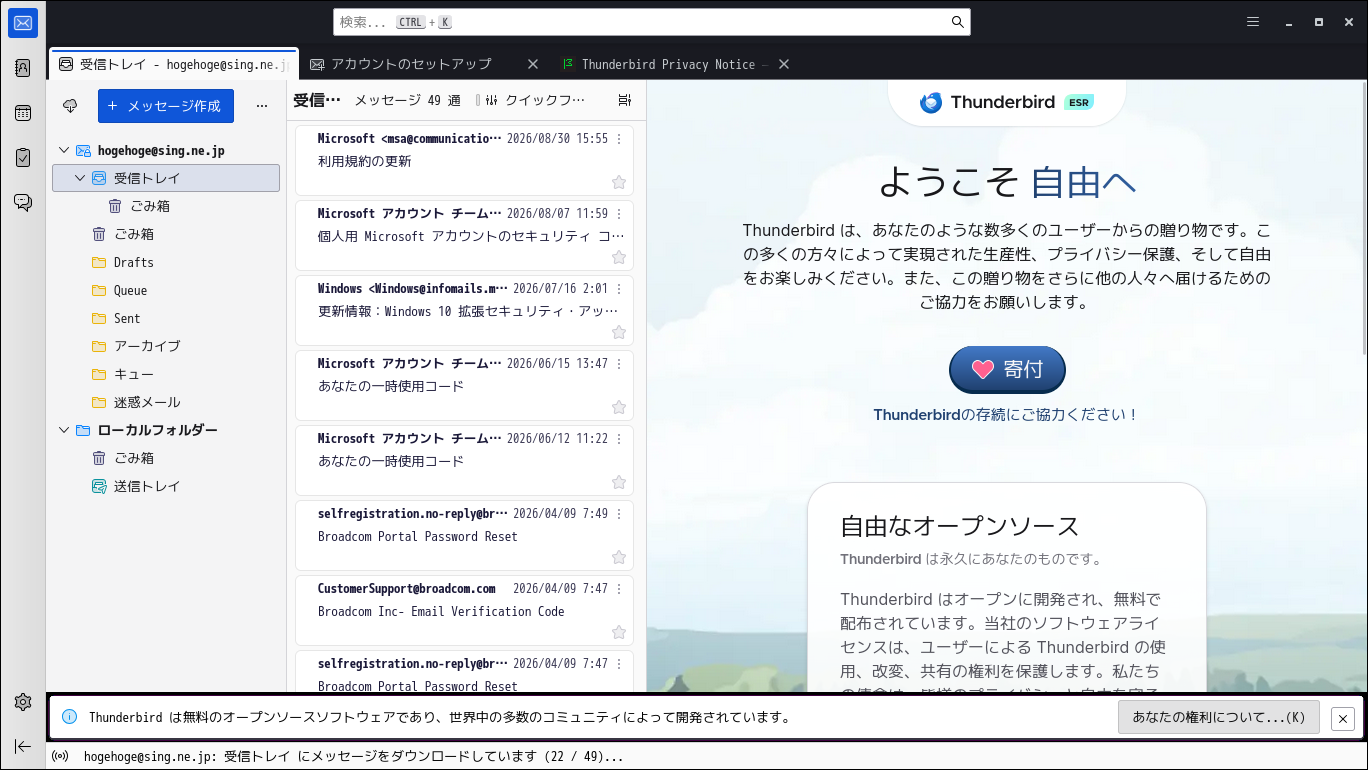Star the Microsoft 利用規約の更新 message
This screenshot has width=1368, height=770.
click(619, 182)
